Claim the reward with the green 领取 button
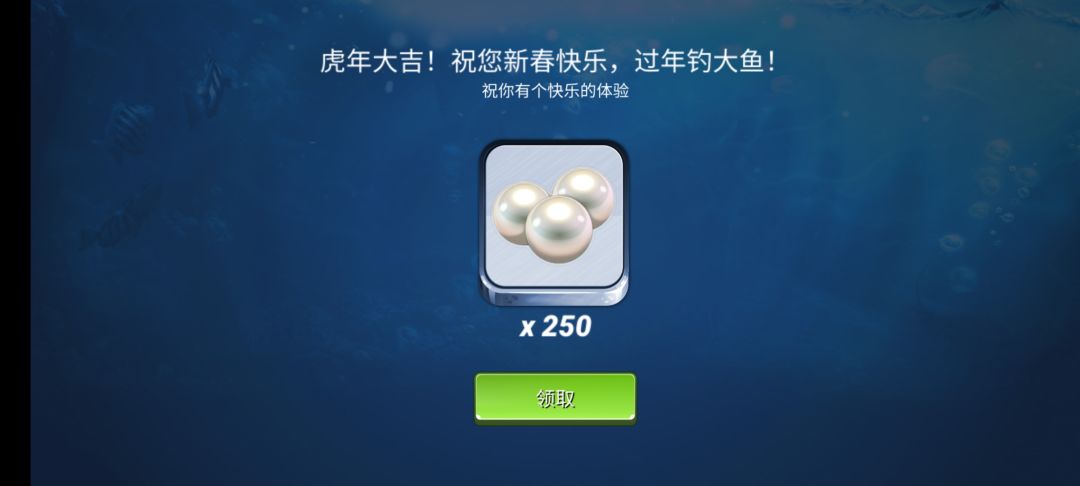 pyautogui.click(x=555, y=398)
